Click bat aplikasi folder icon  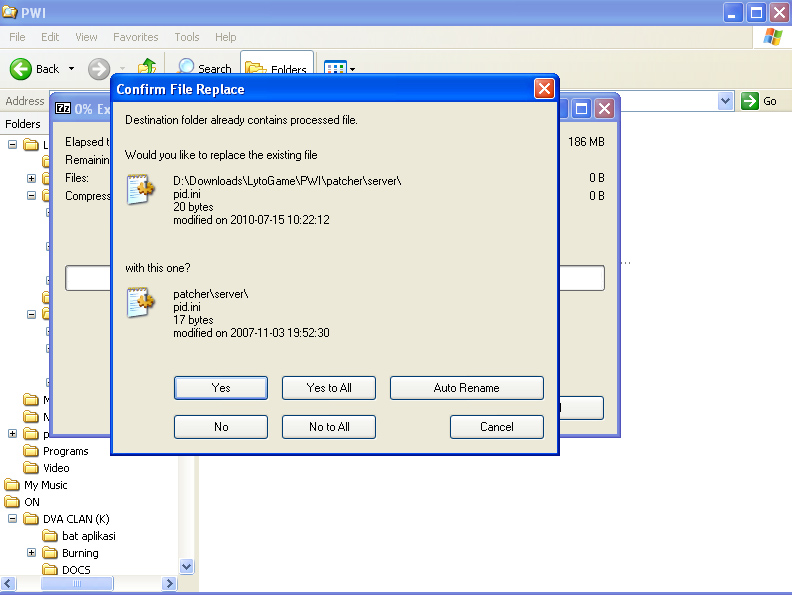[50, 536]
